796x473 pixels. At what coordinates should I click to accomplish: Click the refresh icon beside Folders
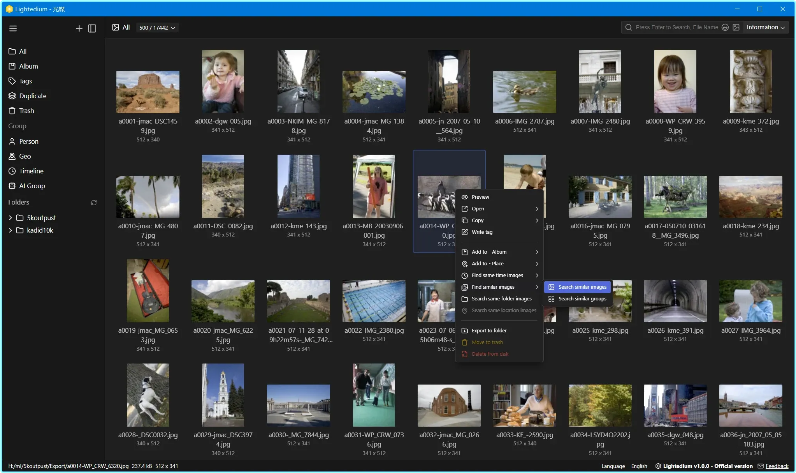[x=94, y=202]
